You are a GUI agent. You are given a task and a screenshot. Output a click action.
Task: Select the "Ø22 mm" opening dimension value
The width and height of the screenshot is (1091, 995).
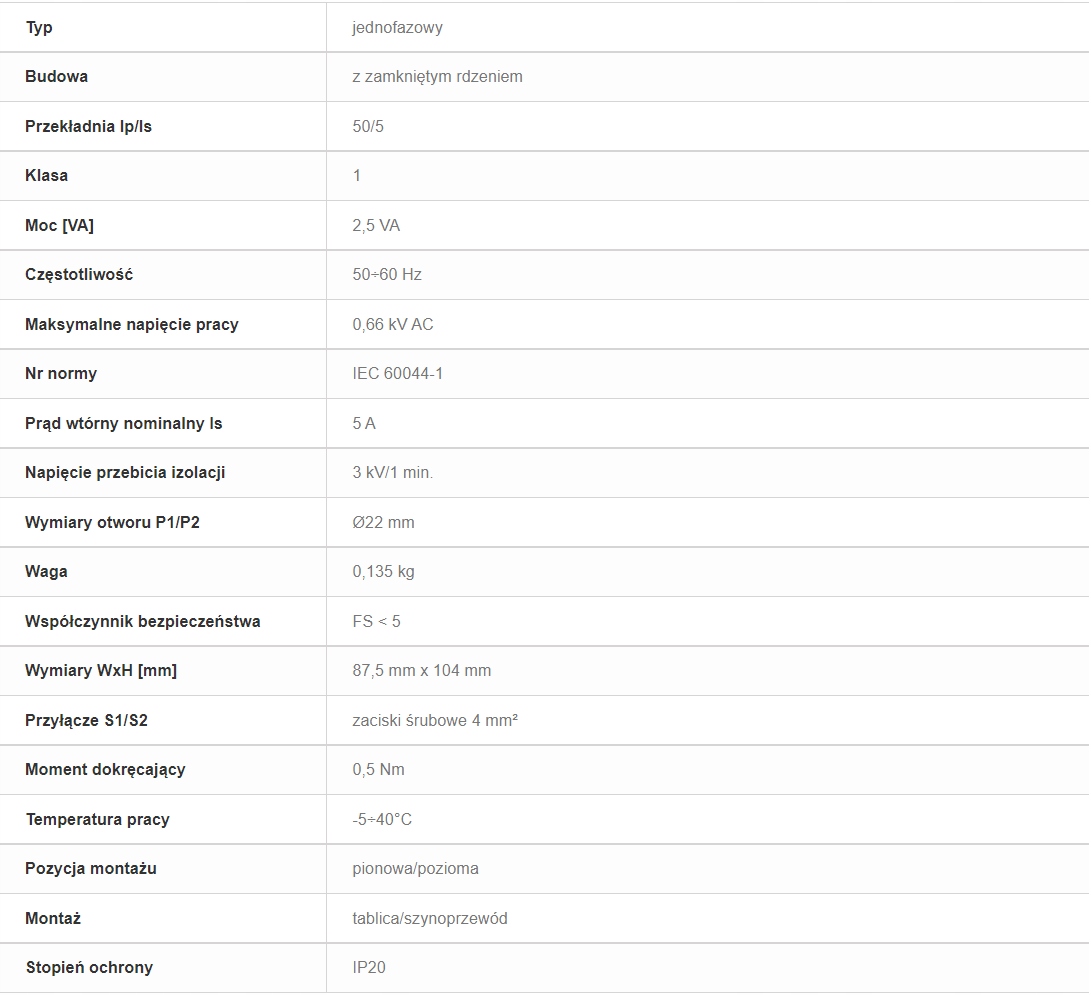click(x=383, y=522)
